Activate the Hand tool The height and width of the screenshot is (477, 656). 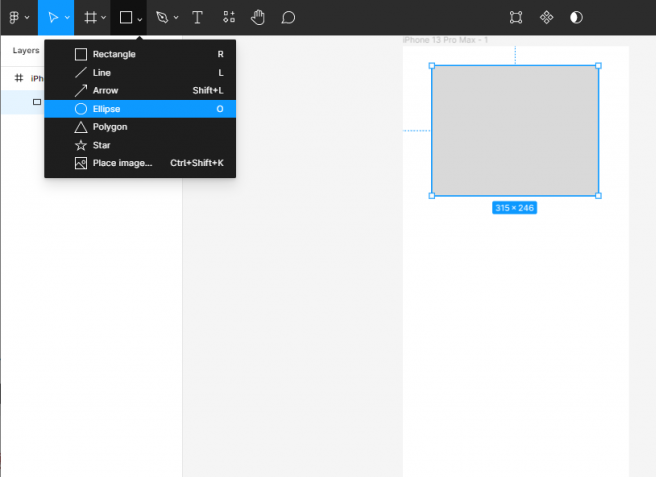coord(258,17)
